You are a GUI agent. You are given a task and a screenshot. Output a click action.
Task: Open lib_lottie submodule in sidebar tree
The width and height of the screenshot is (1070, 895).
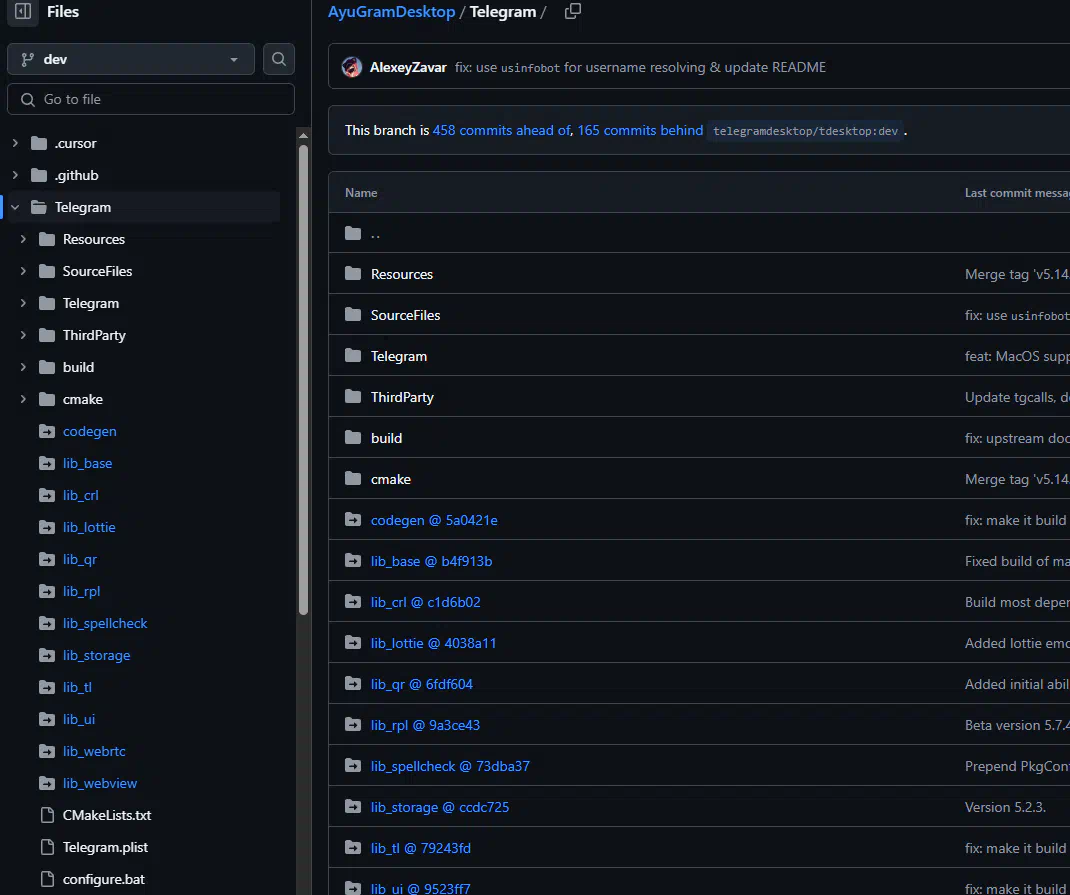click(89, 527)
